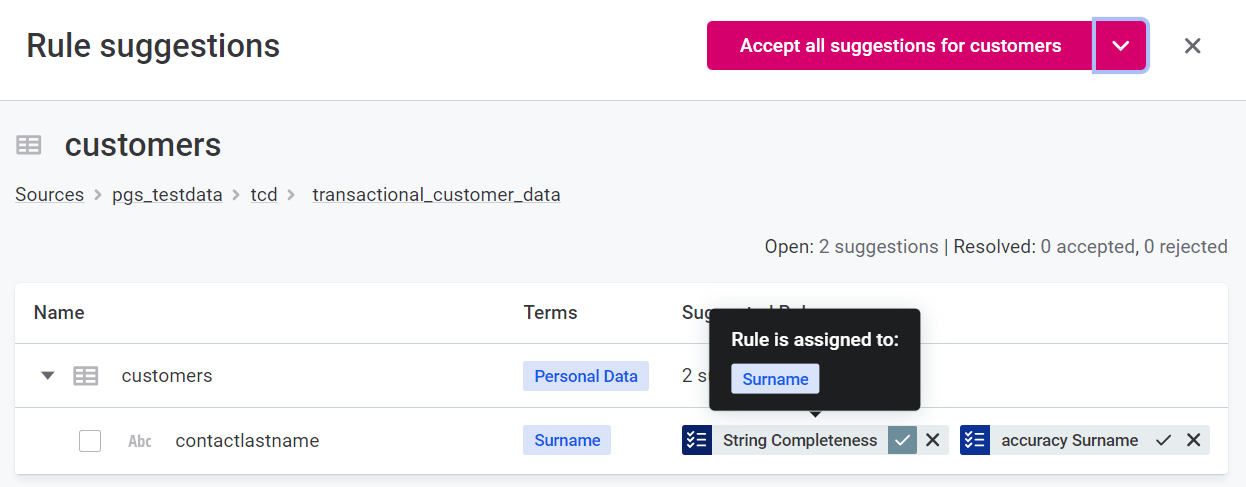Tick the contactlastname checkbox
The width and height of the screenshot is (1246, 487).
(x=90, y=441)
